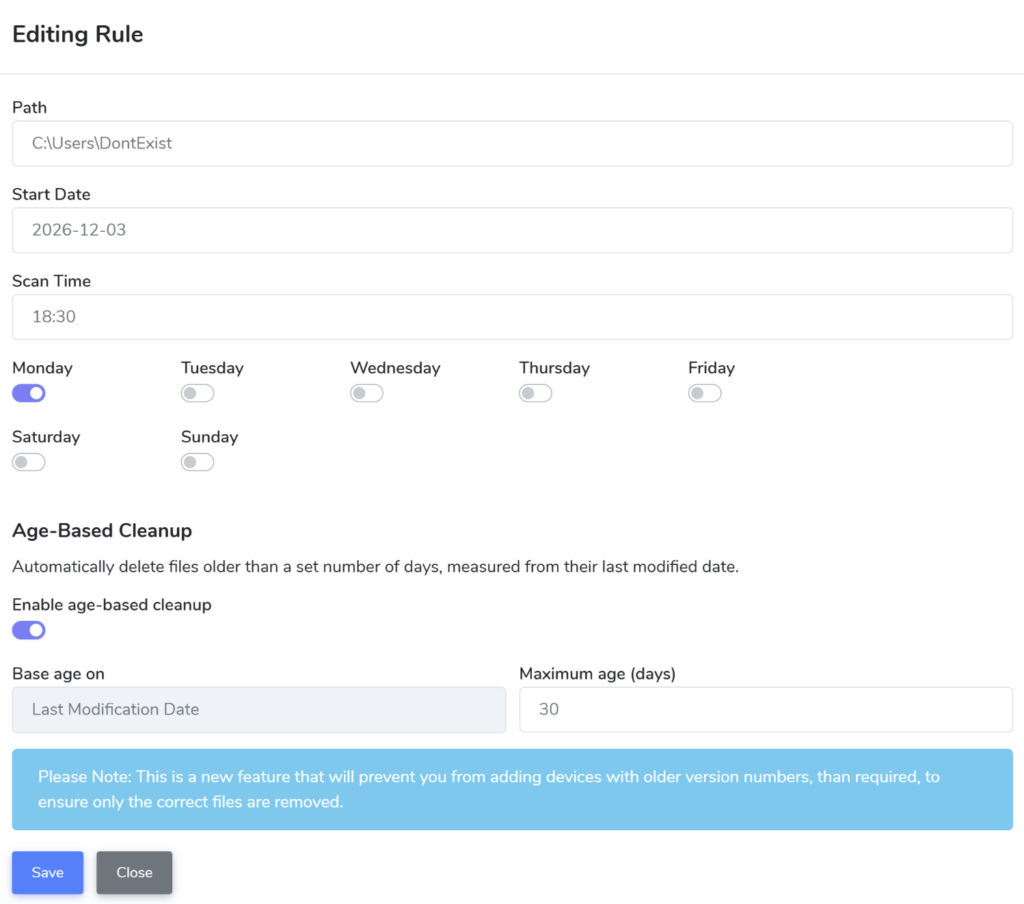The image size is (1024, 904).
Task: Click the Editing Rule title
Action: pyautogui.click(x=78, y=34)
